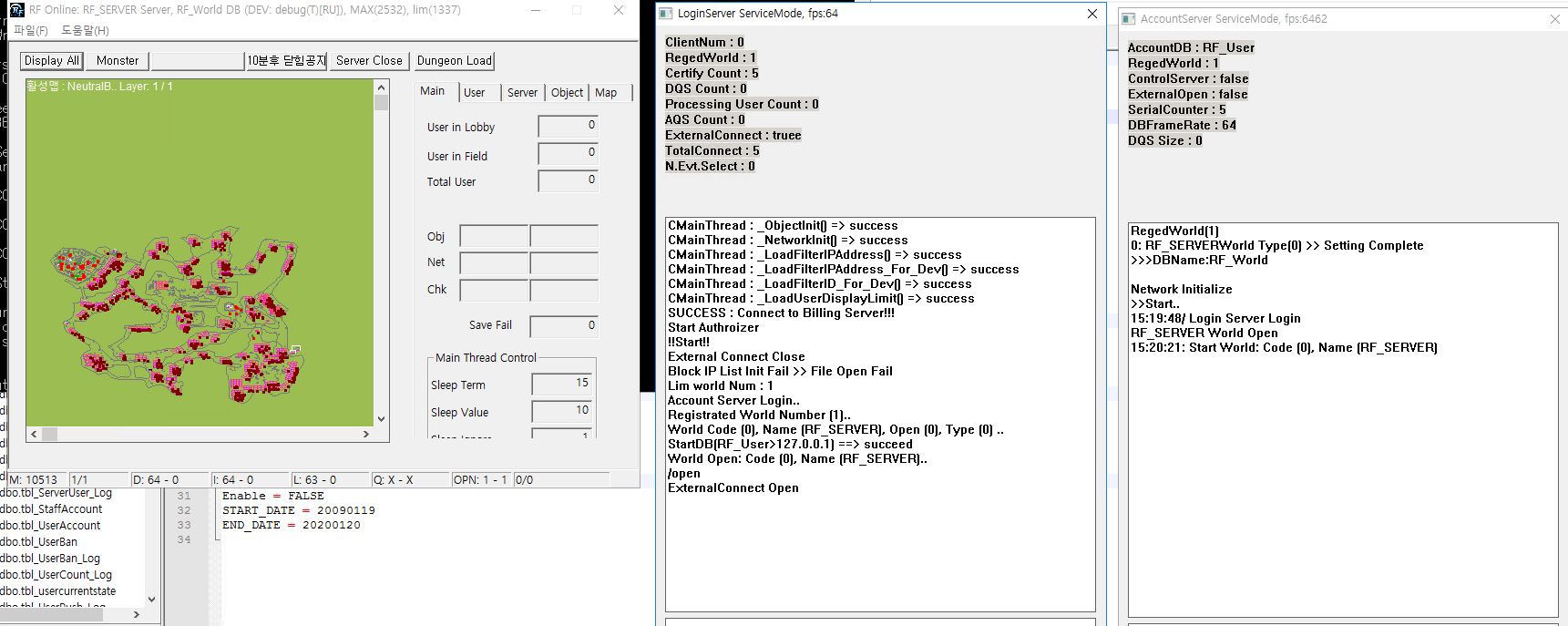
Task: Click the 'ExternalConnect Open' log line
Action: (x=733, y=487)
